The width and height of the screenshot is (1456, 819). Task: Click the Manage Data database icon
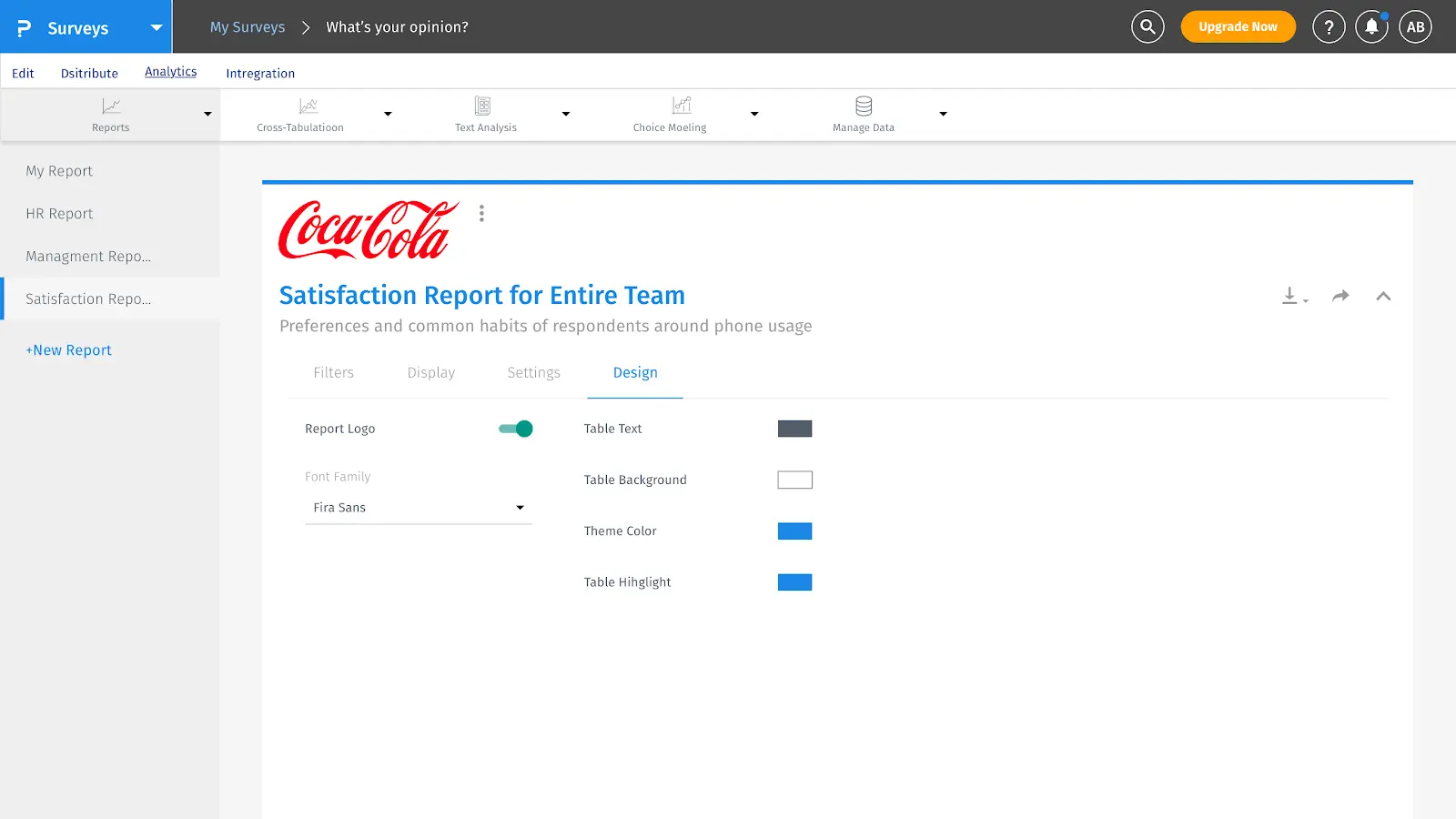pos(864,106)
